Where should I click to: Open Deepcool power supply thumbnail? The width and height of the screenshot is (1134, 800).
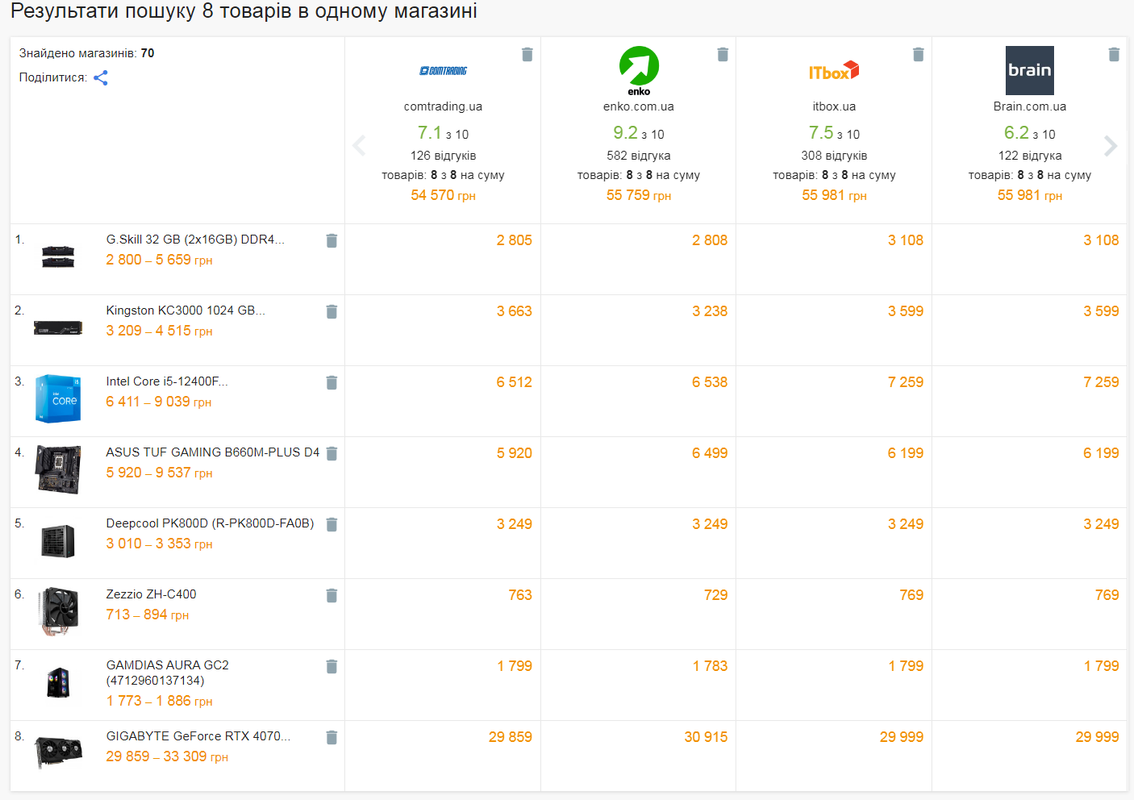click(58, 540)
